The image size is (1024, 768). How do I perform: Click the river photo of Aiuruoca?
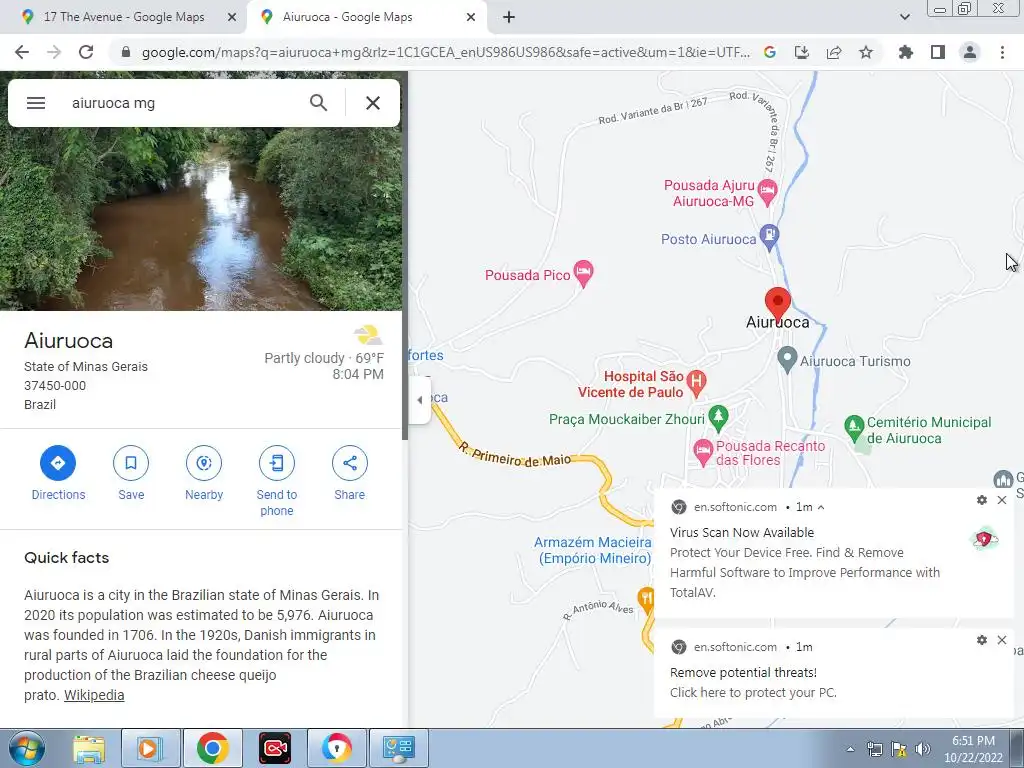(201, 219)
